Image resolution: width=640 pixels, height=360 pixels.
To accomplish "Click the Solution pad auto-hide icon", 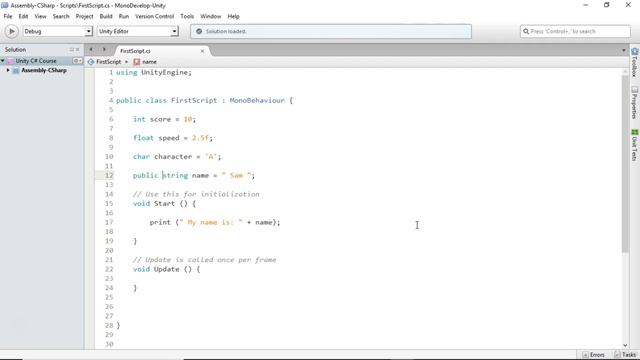I will [71, 49].
